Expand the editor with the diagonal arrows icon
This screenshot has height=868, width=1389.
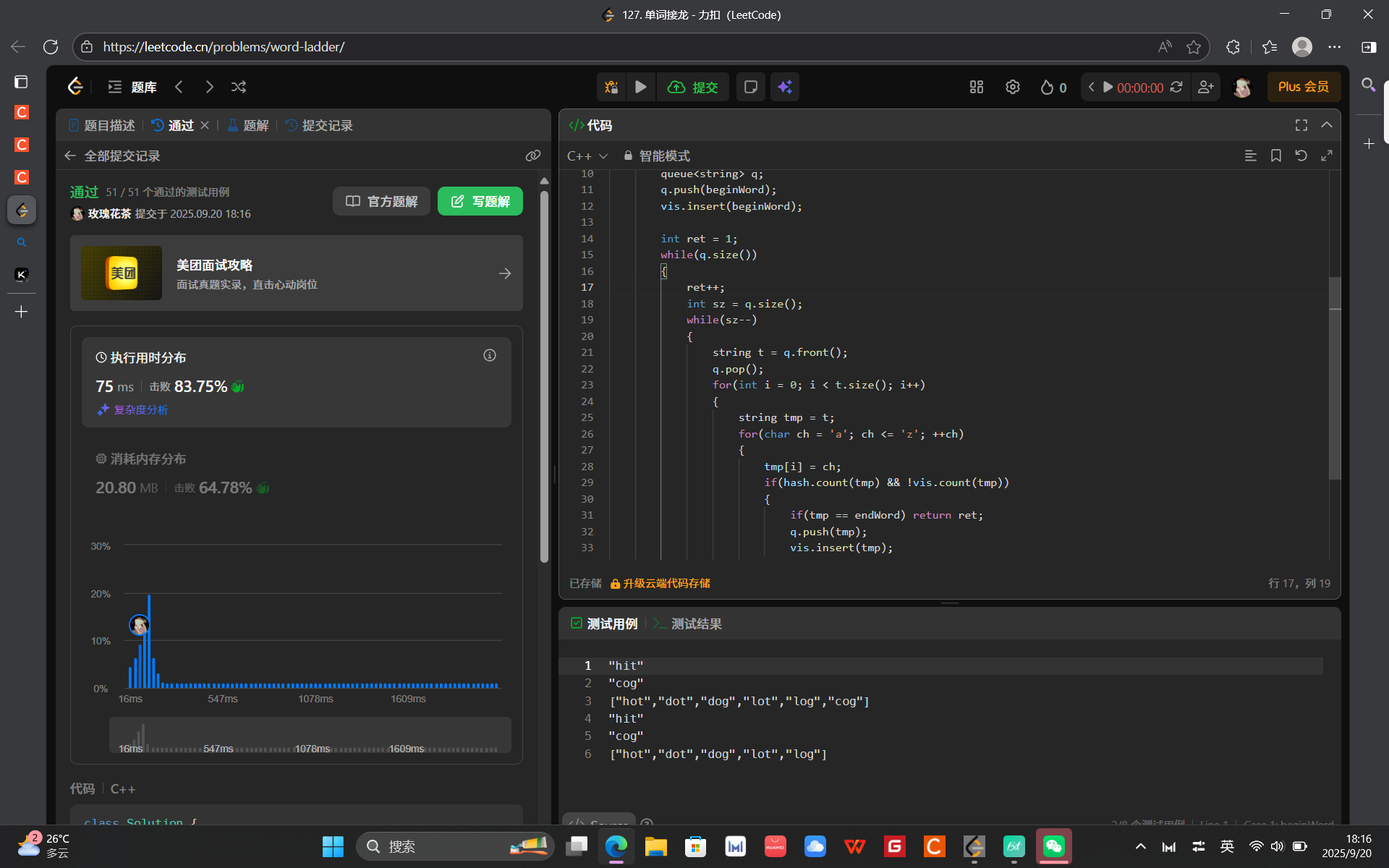pos(1327,156)
